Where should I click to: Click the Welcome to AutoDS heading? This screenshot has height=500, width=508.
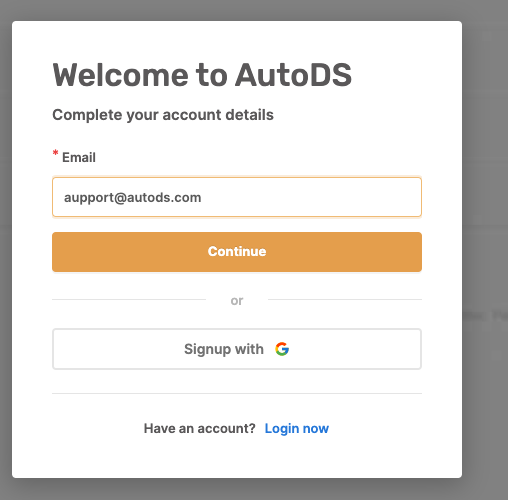tap(202, 75)
